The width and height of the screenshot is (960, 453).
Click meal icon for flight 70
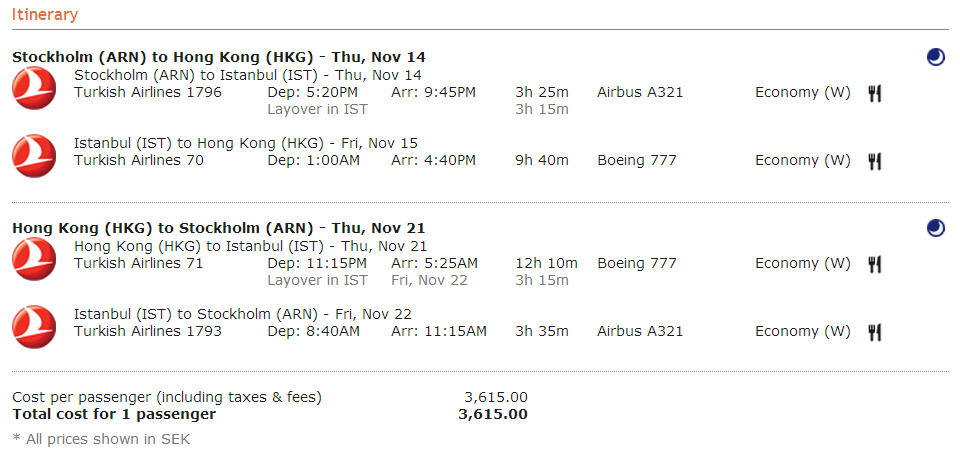(x=875, y=161)
